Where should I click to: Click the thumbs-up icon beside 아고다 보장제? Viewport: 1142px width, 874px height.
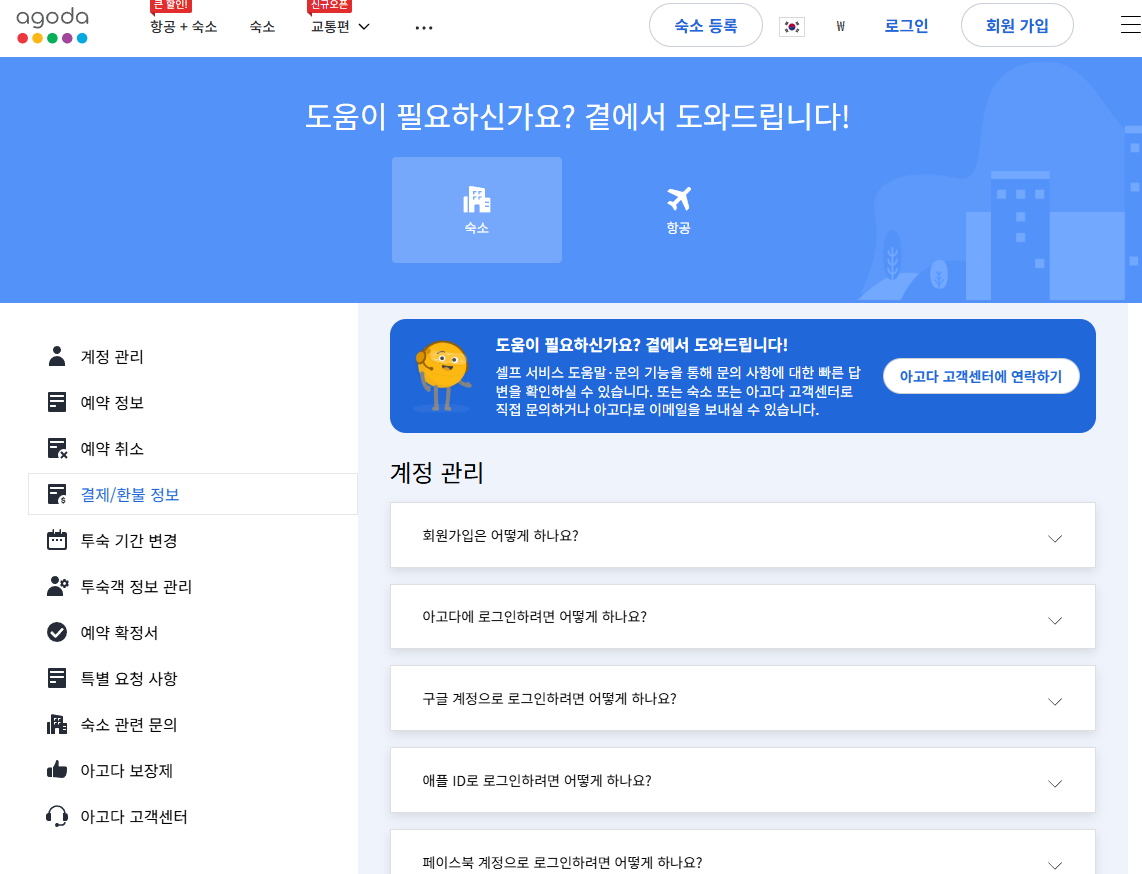pos(57,770)
